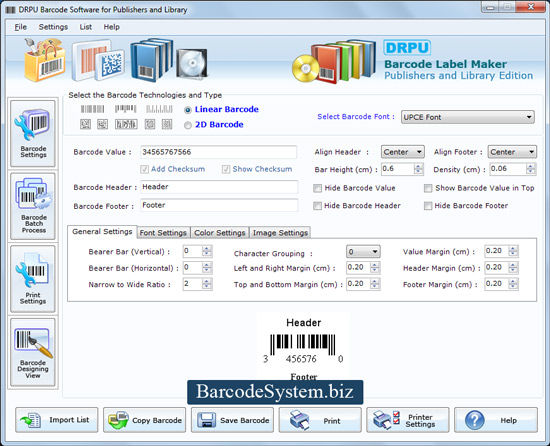
Task: Open the Help menu
Action: coord(112,27)
